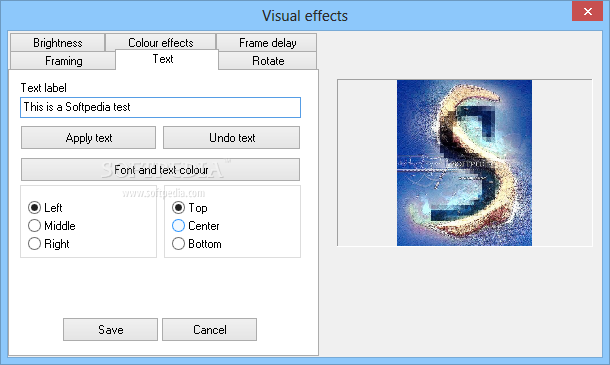Click the 'Text label' caption
The image size is (610, 365).
tap(44, 88)
